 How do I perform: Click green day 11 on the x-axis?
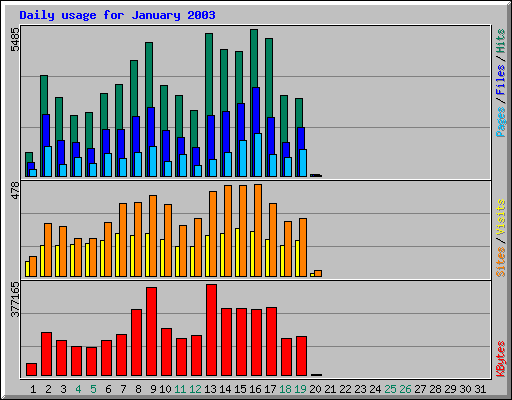pyautogui.click(x=180, y=389)
